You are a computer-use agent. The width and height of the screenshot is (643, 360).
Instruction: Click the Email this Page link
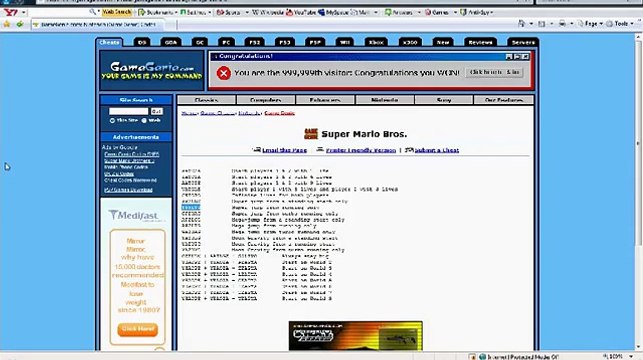(x=284, y=150)
